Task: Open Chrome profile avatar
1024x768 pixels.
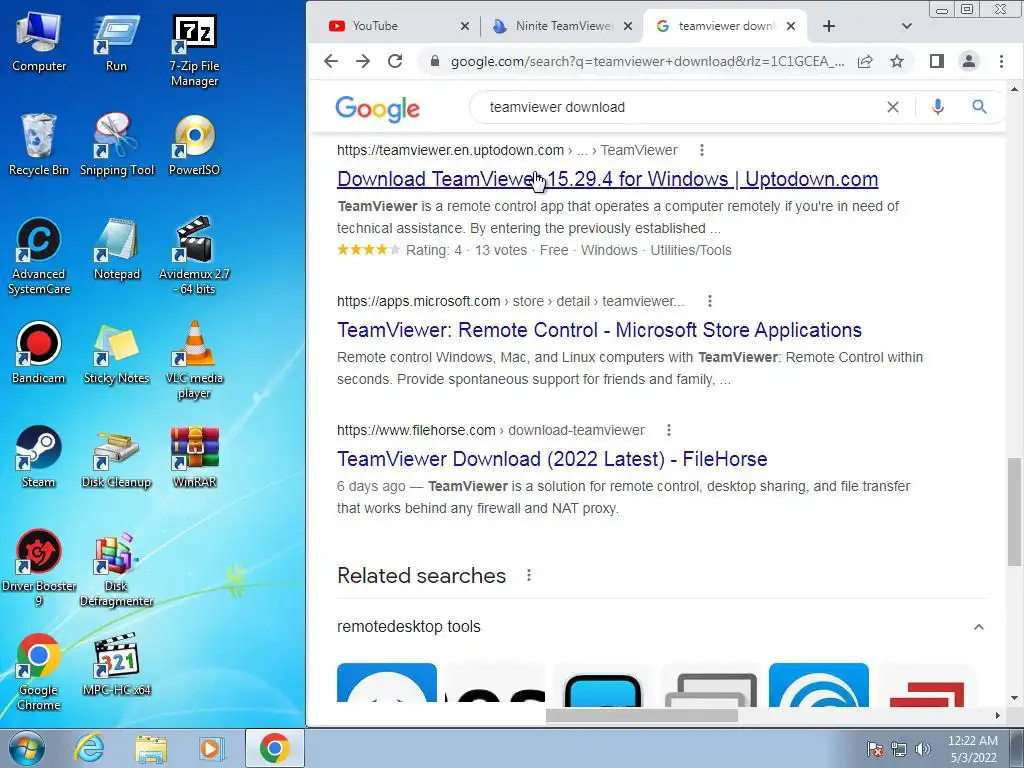Action: (x=968, y=61)
